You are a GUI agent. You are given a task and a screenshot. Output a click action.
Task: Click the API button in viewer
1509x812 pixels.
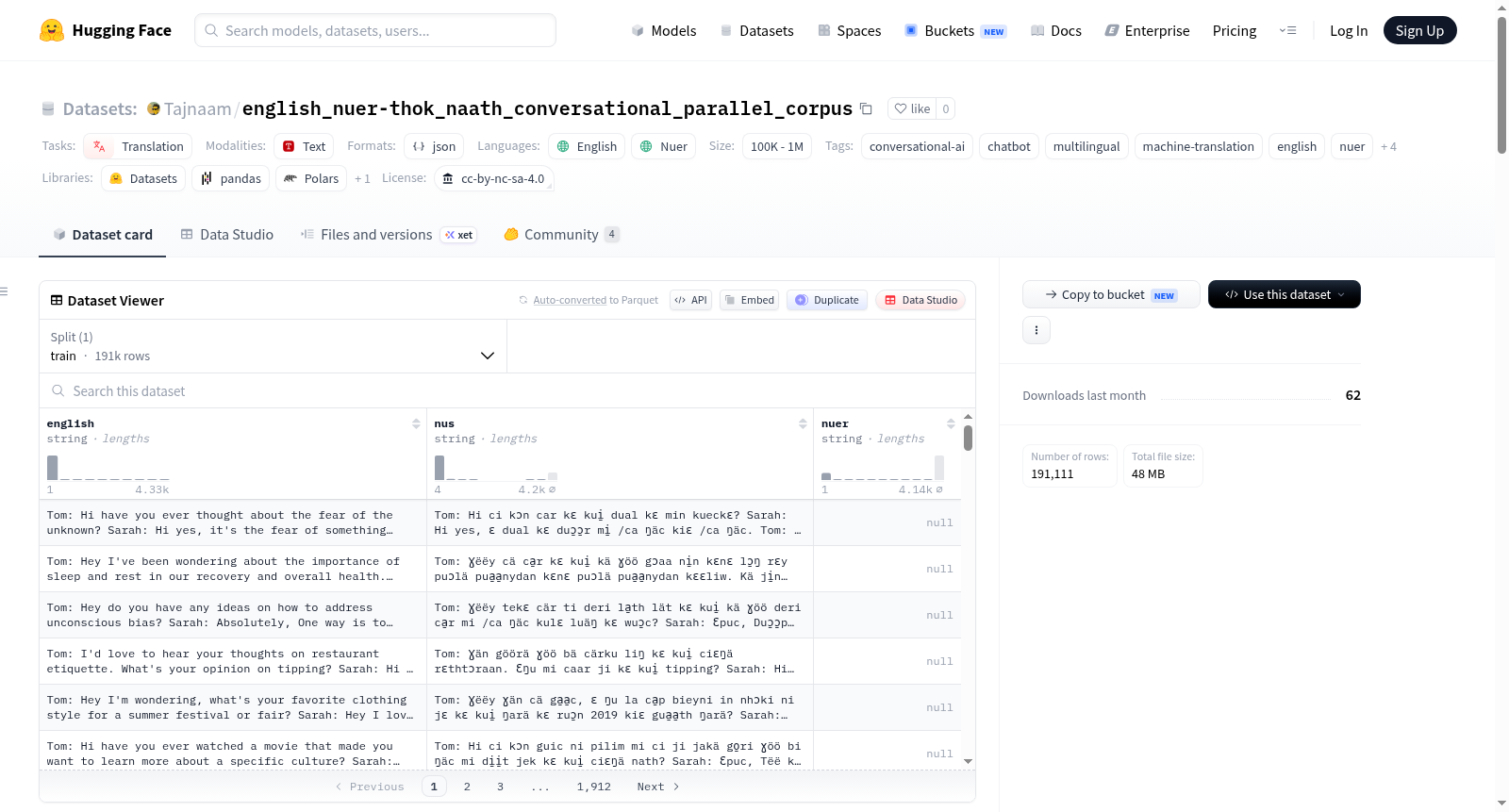(x=690, y=300)
